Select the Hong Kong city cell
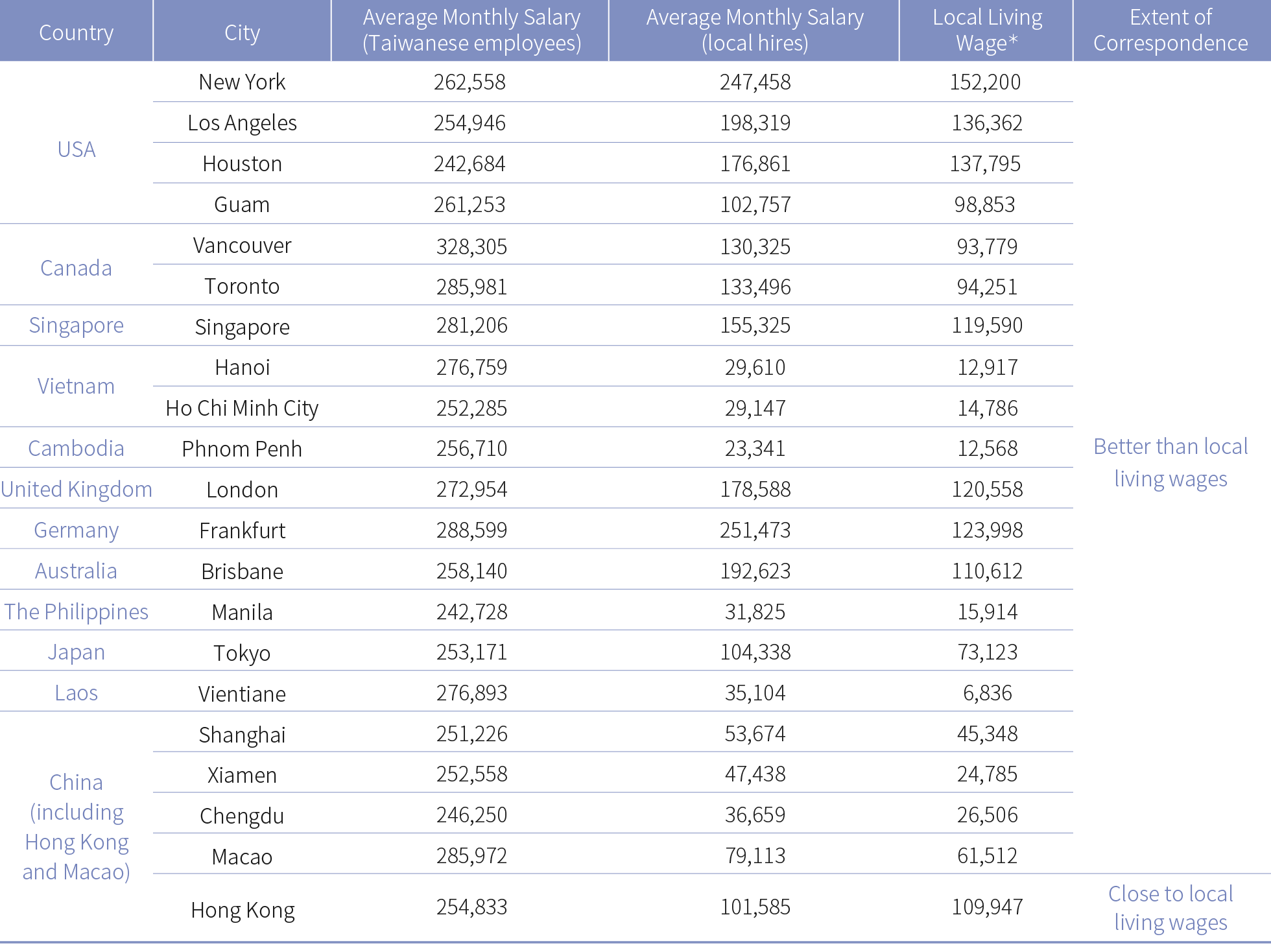The image size is (1271, 952). pos(243,910)
